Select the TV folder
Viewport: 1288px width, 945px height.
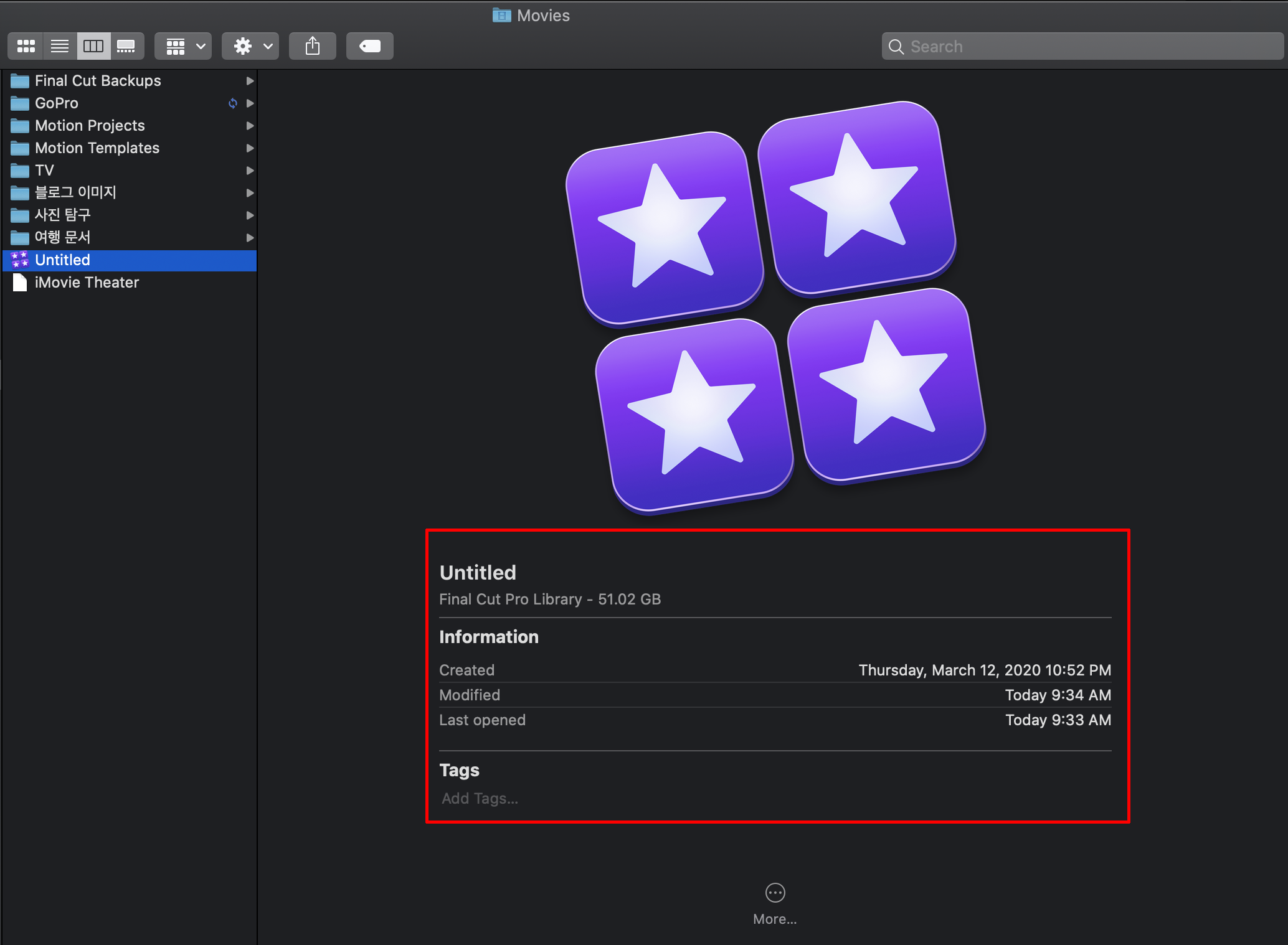44,171
